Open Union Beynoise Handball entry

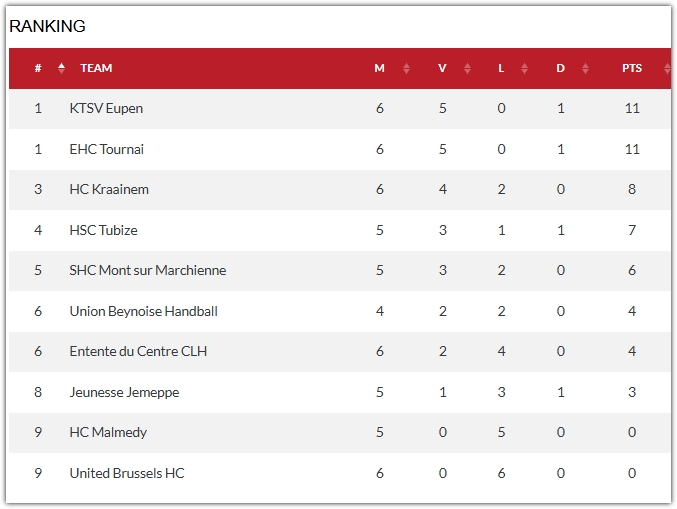click(x=143, y=311)
